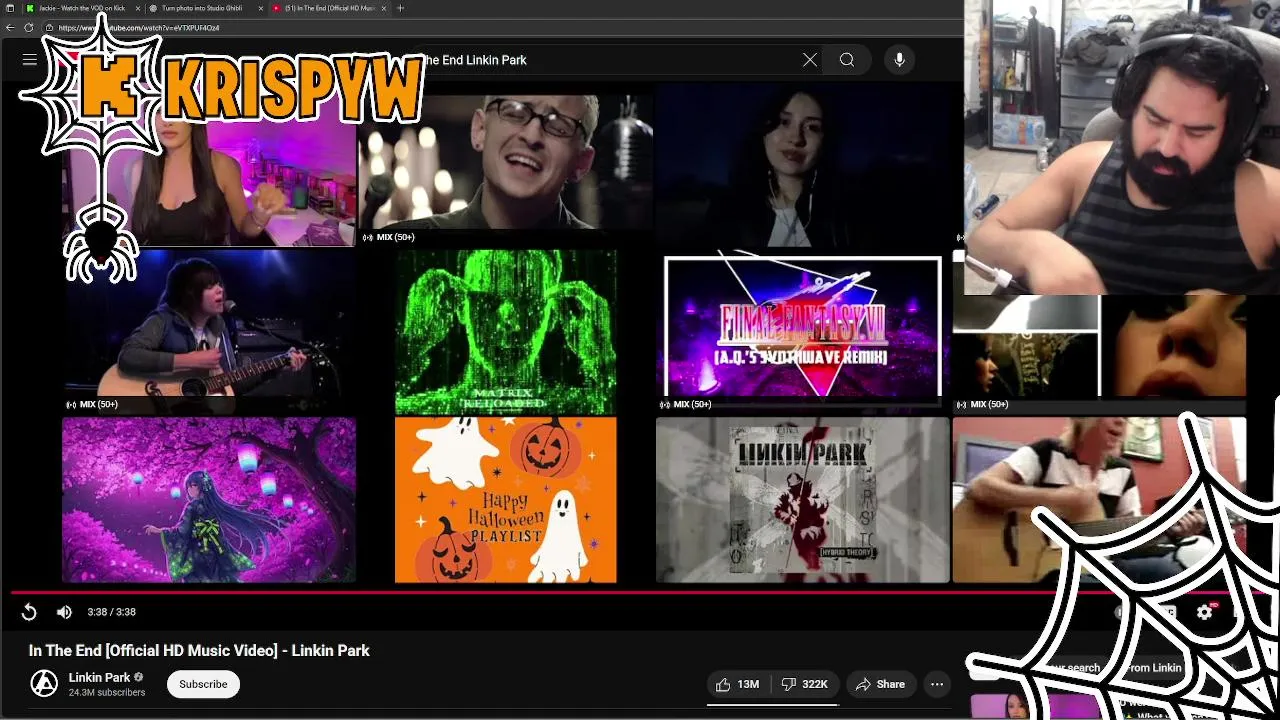
Task: Click the 3:38 / 3:38 time display
Action: tap(111, 612)
